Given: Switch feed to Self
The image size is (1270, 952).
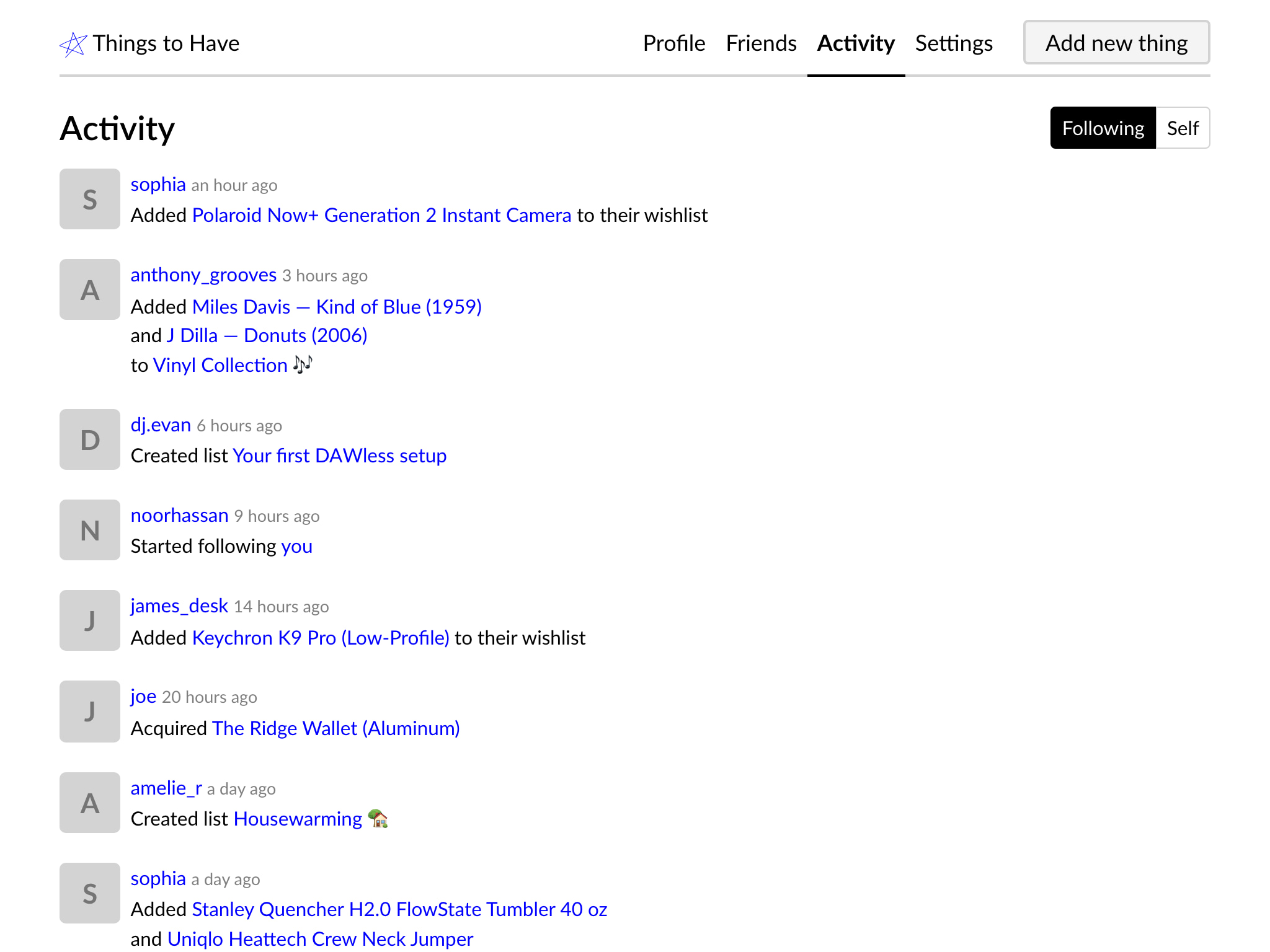Looking at the screenshot, I should point(1183,128).
